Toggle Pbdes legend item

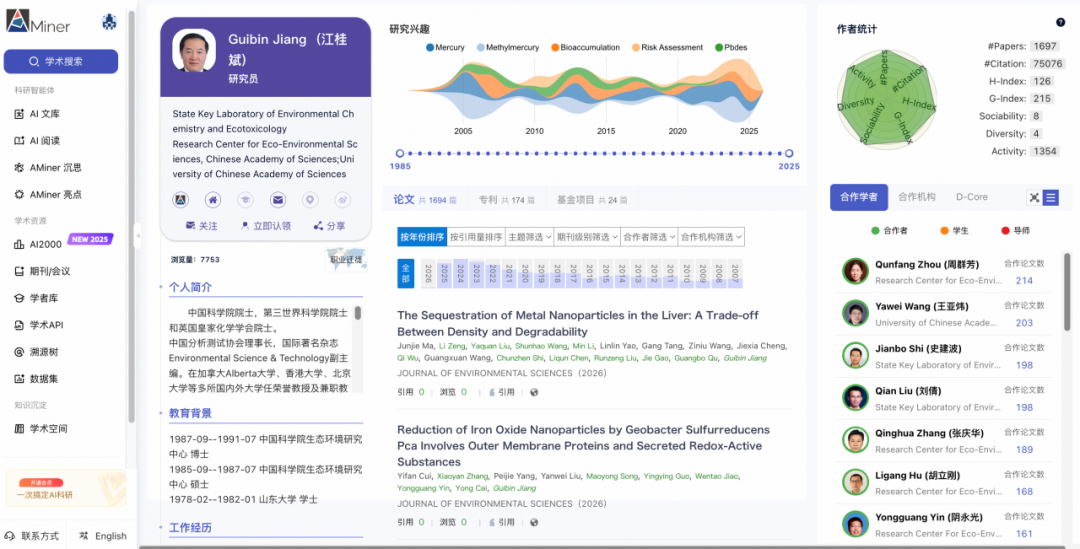coord(731,48)
